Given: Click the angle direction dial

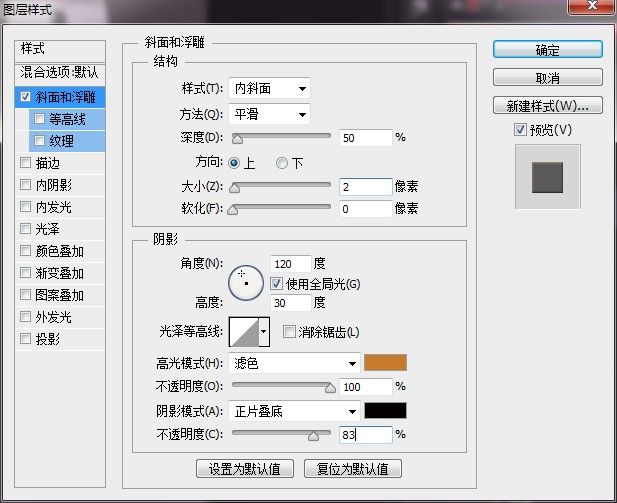Looking at the screenshot, I should pos(246,283).
